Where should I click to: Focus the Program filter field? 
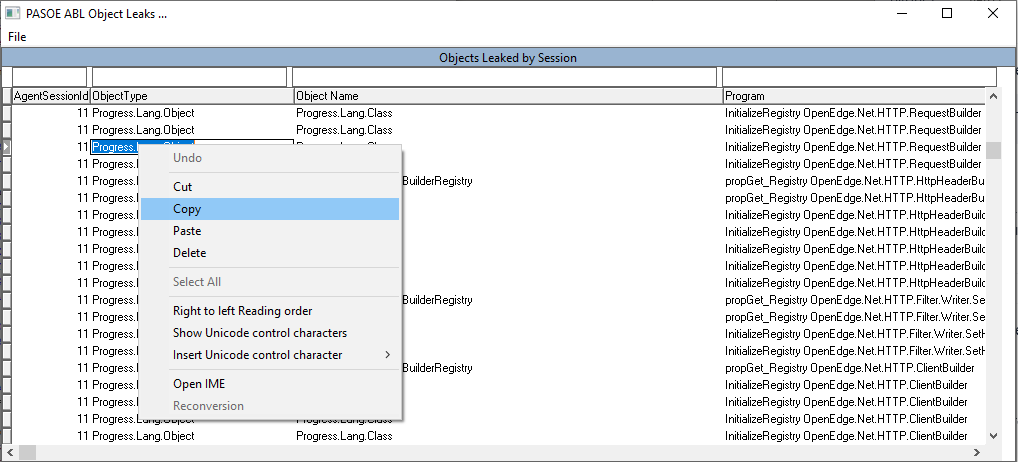pos(860,77)
